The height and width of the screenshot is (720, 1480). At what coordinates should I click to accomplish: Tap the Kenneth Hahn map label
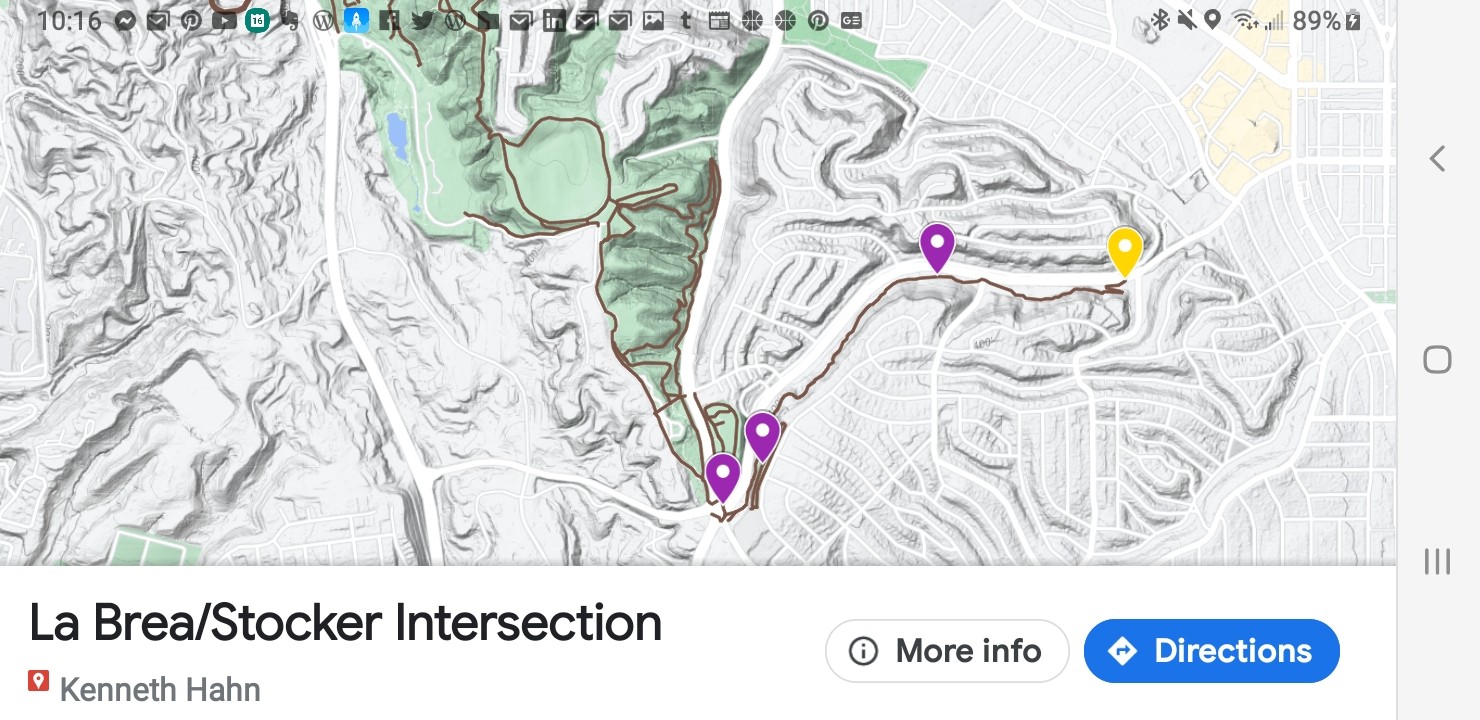pyautogui.click(x=160, y=689)
